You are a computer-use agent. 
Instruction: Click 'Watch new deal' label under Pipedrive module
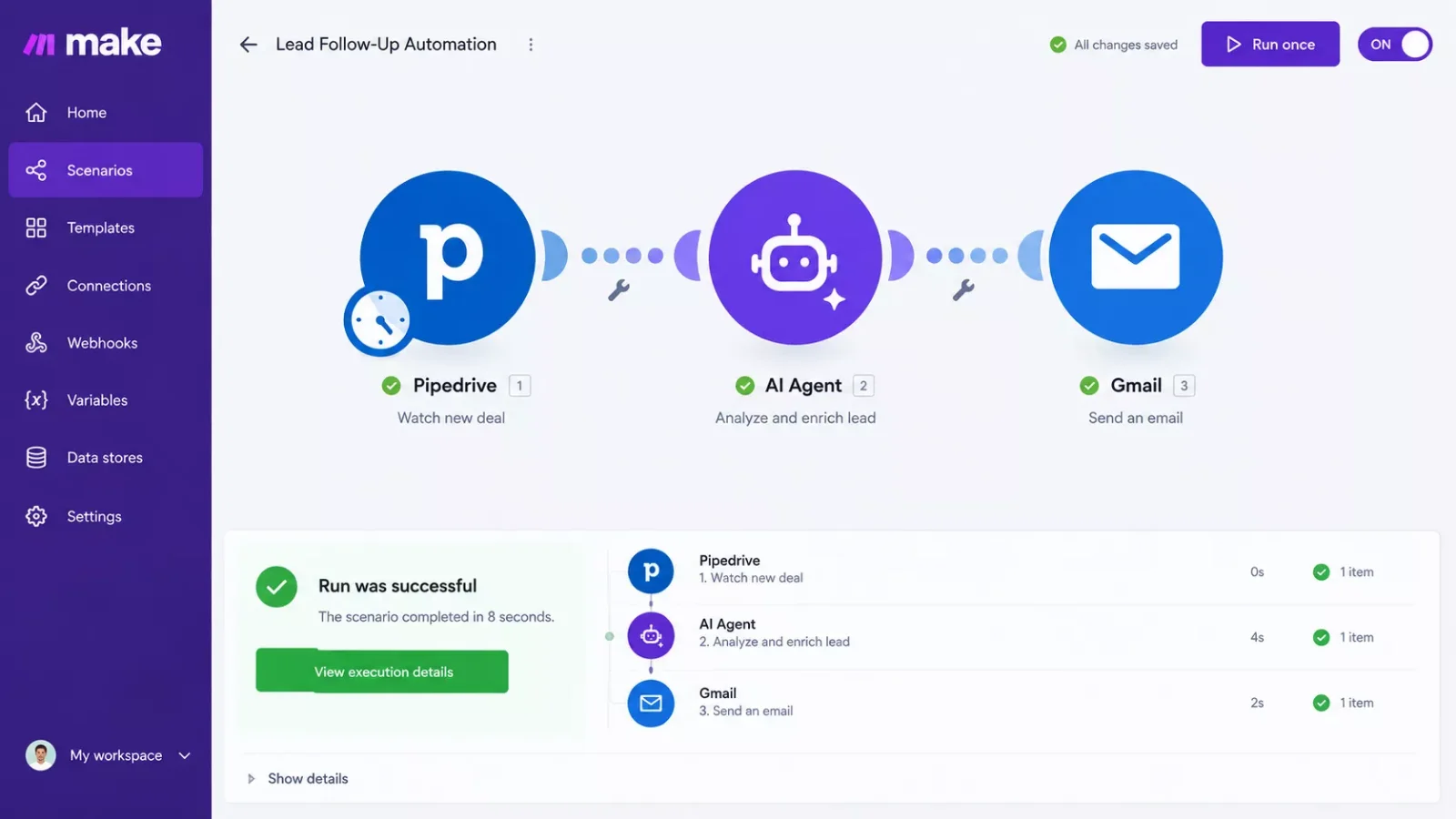(x=451, y=419)
